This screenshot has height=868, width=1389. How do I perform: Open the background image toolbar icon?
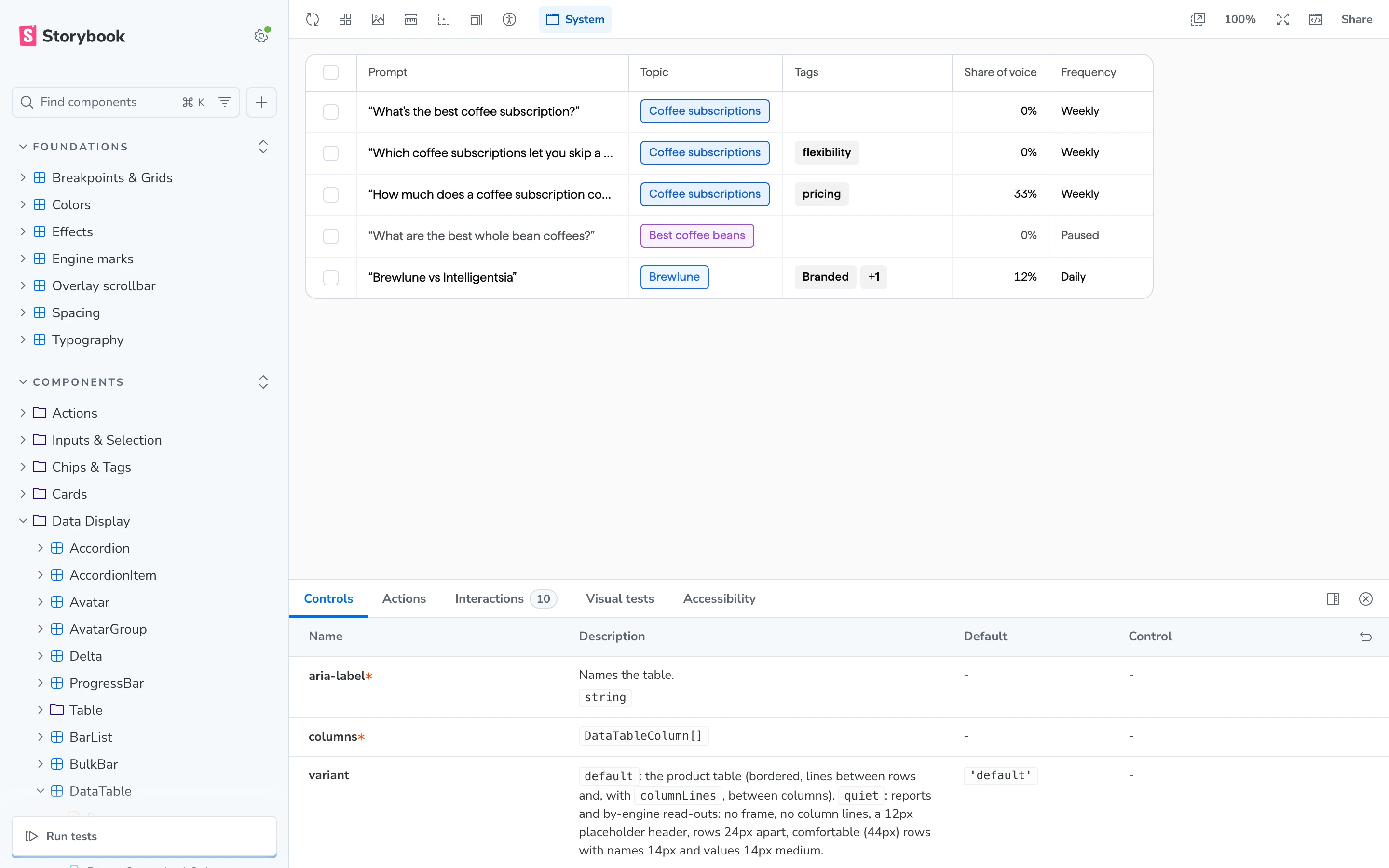point(378,19)
